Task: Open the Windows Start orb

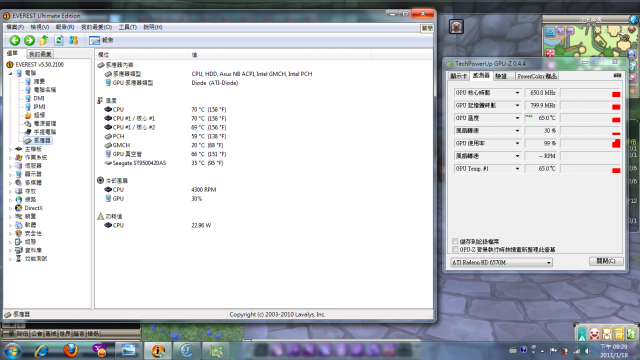Action: coord(12,351)
